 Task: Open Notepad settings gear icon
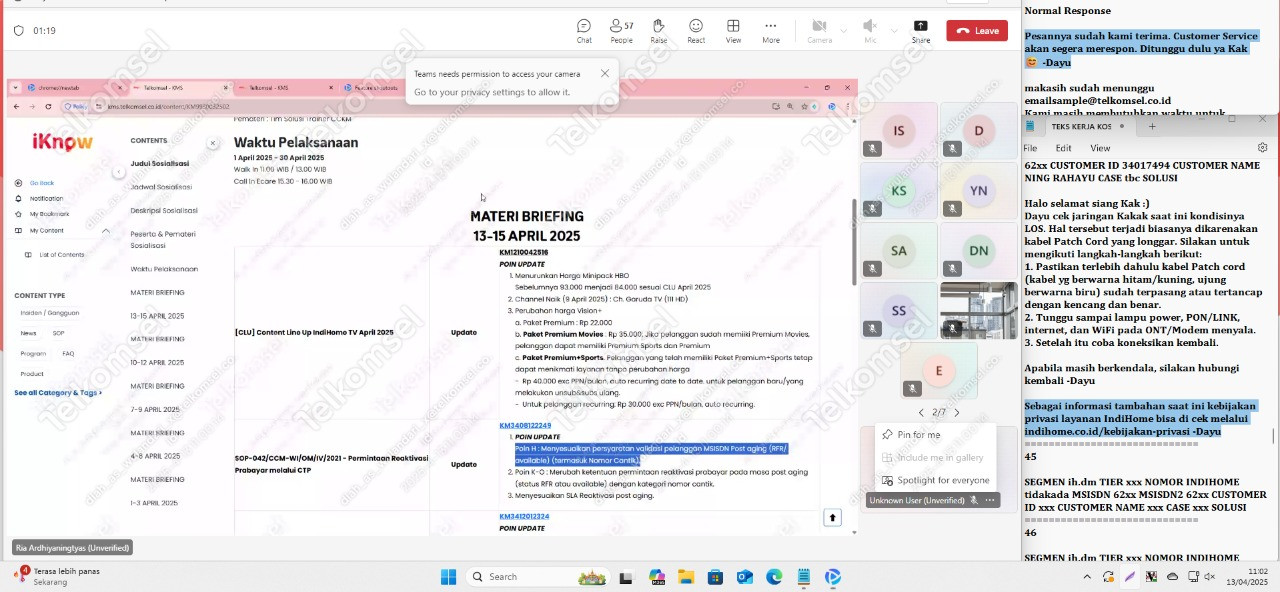pyautogui.click(x=1263, y=148)
